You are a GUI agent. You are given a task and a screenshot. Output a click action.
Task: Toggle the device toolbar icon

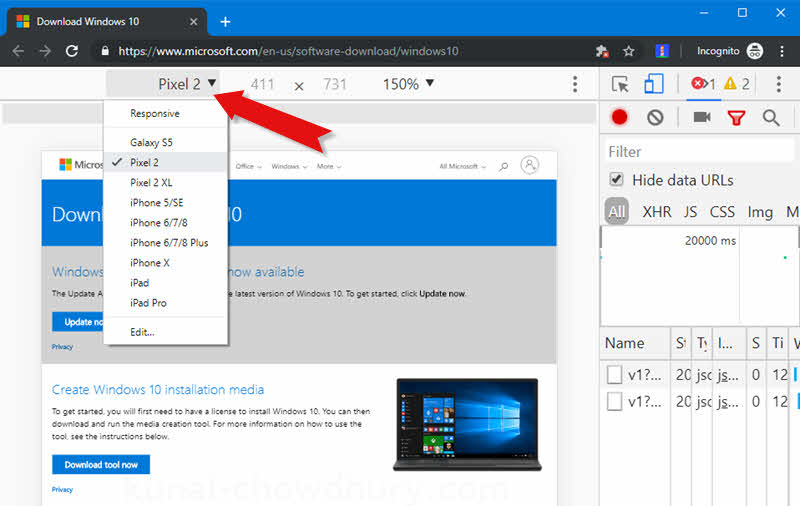(654, 84)
